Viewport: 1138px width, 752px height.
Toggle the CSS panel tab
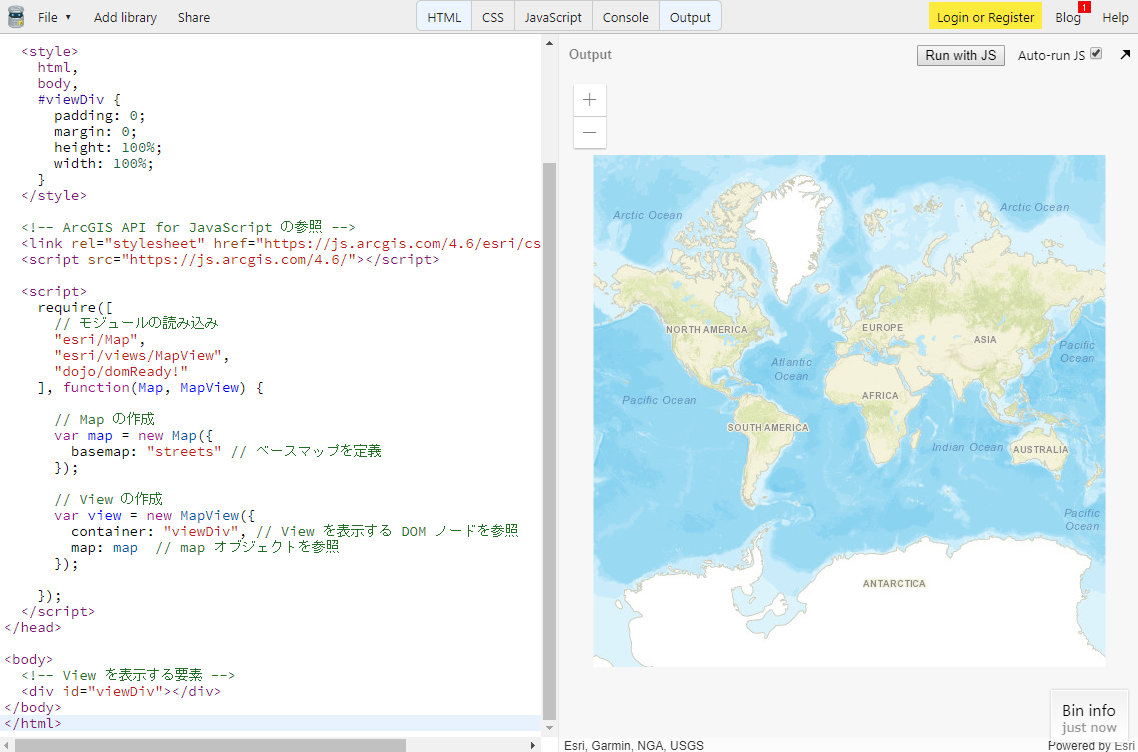pyautogui.click(x=493, y=17)
